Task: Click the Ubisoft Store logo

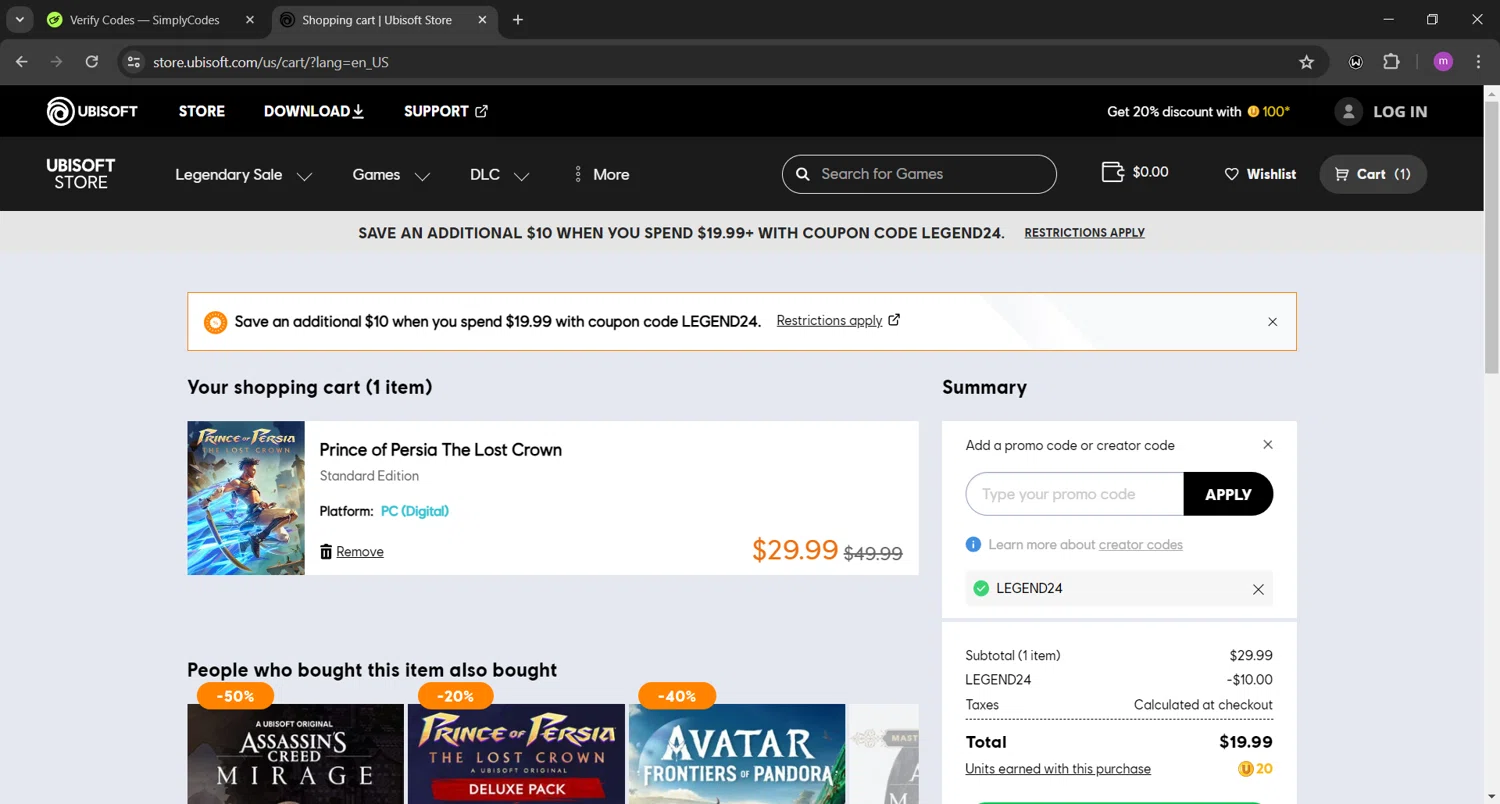Action: click(x=81, y=174)
